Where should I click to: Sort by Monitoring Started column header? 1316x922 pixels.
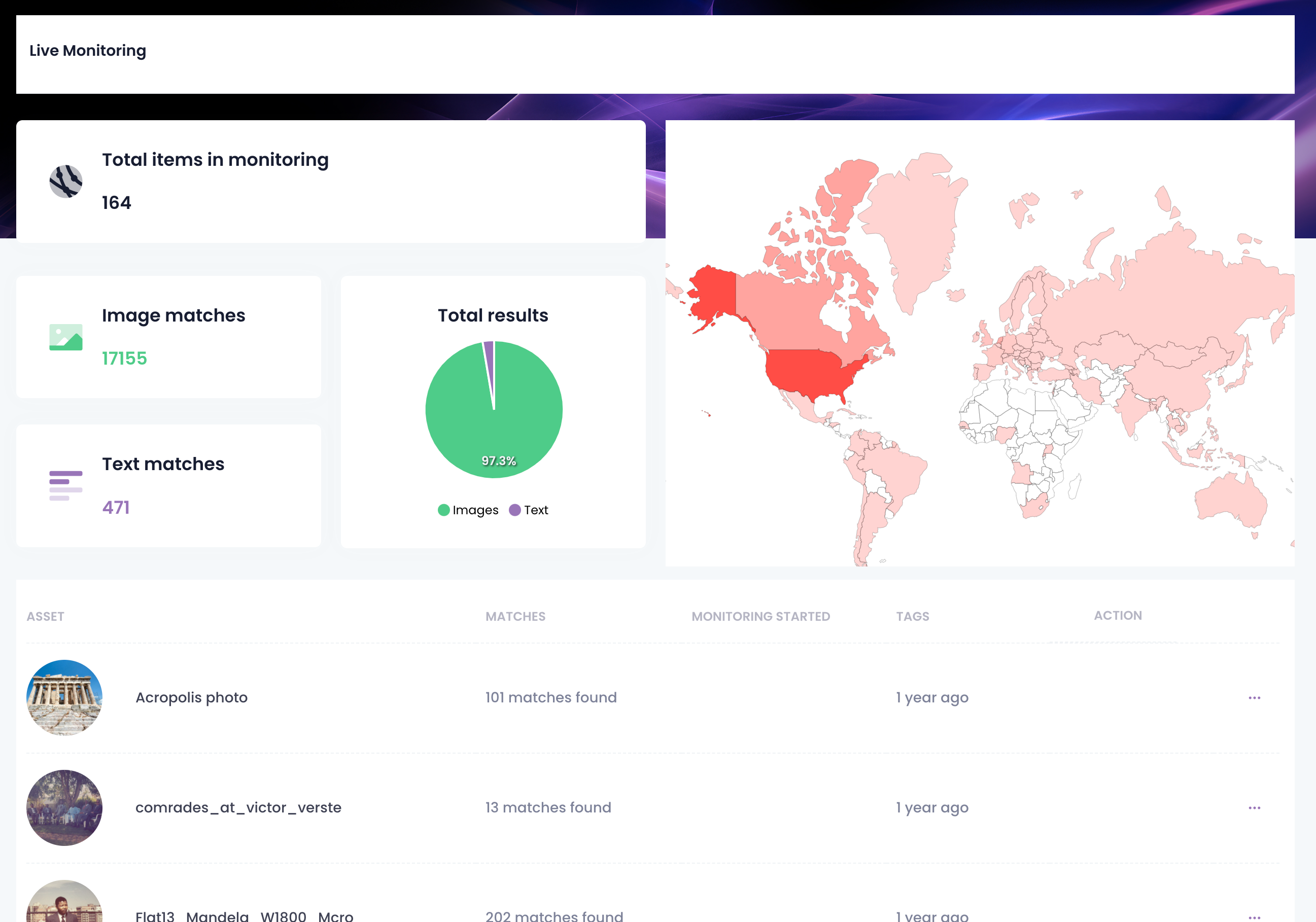(x=760, y=617)
